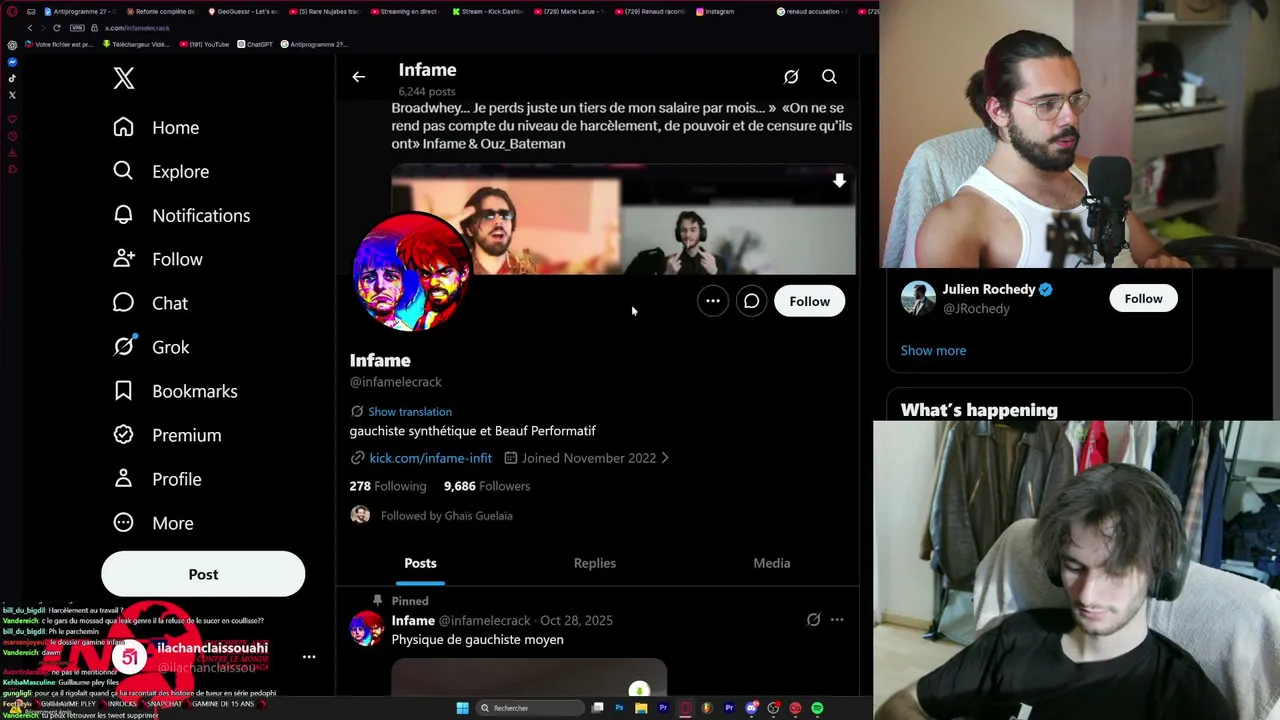Open Bookmarks from the sidebar
This screenshot has width=1280, height=720.
(175, 391)
